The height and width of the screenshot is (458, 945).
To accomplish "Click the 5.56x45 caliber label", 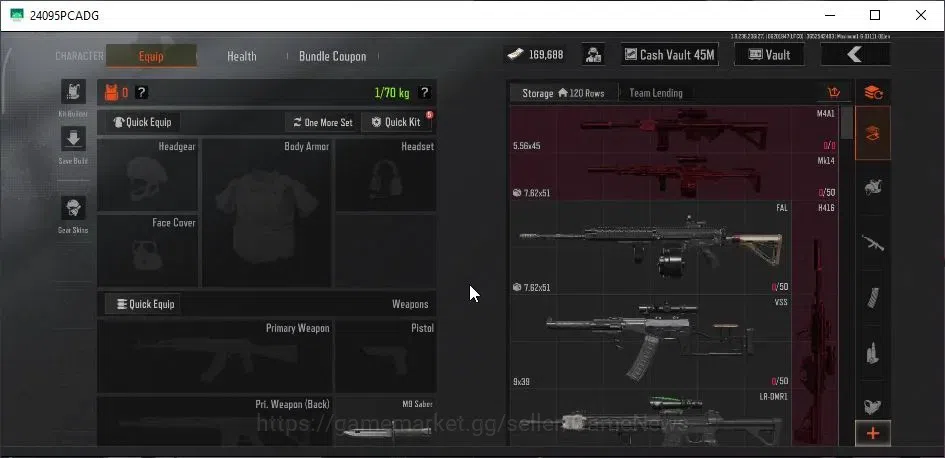I will click(527, 146).
